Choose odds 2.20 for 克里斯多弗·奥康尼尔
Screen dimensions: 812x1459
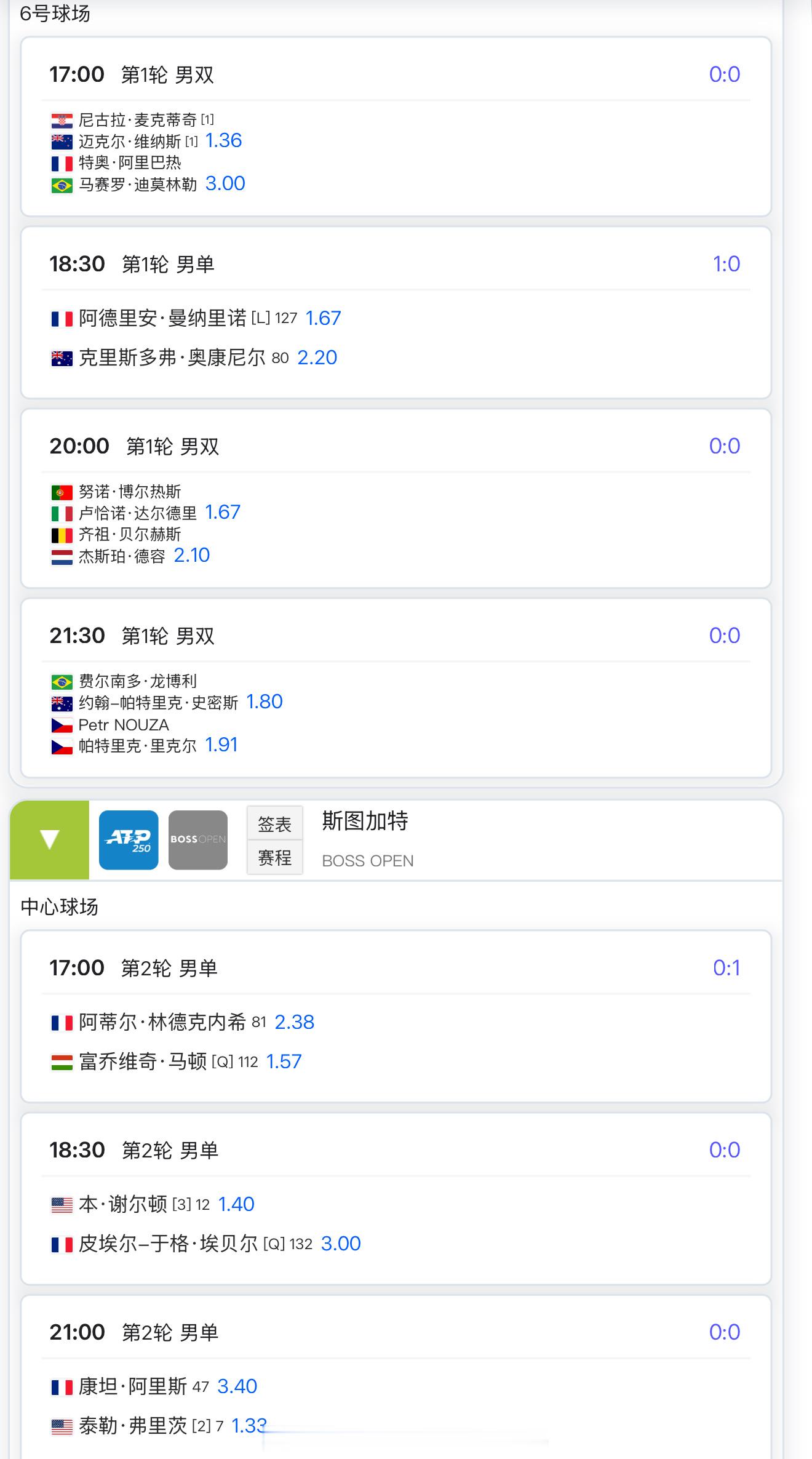[317, 358]
